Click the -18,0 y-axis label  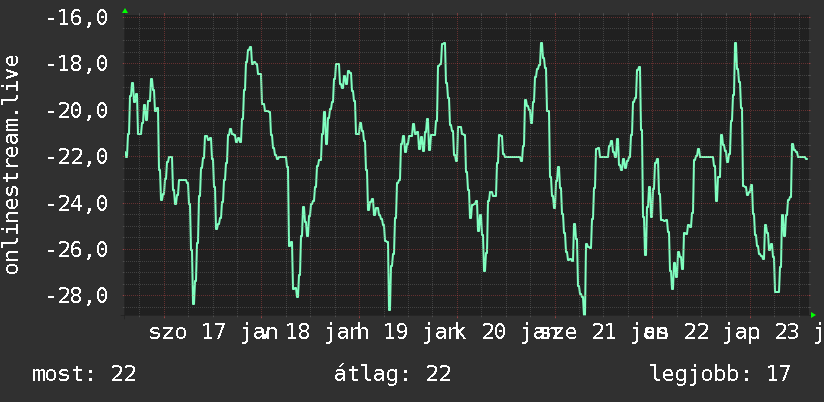(77, 65)
